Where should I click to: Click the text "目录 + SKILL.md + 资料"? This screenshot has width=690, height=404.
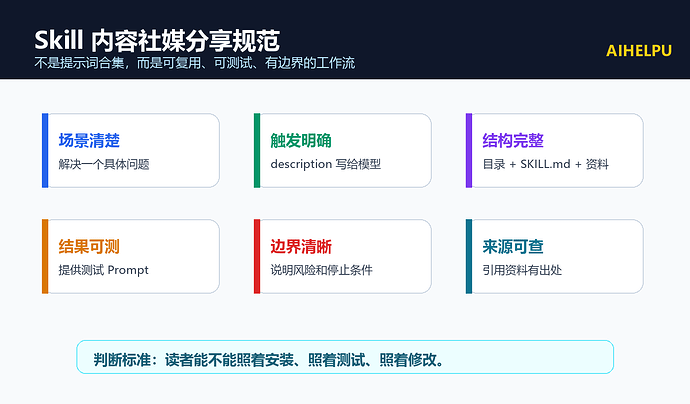tap(546, 164)
